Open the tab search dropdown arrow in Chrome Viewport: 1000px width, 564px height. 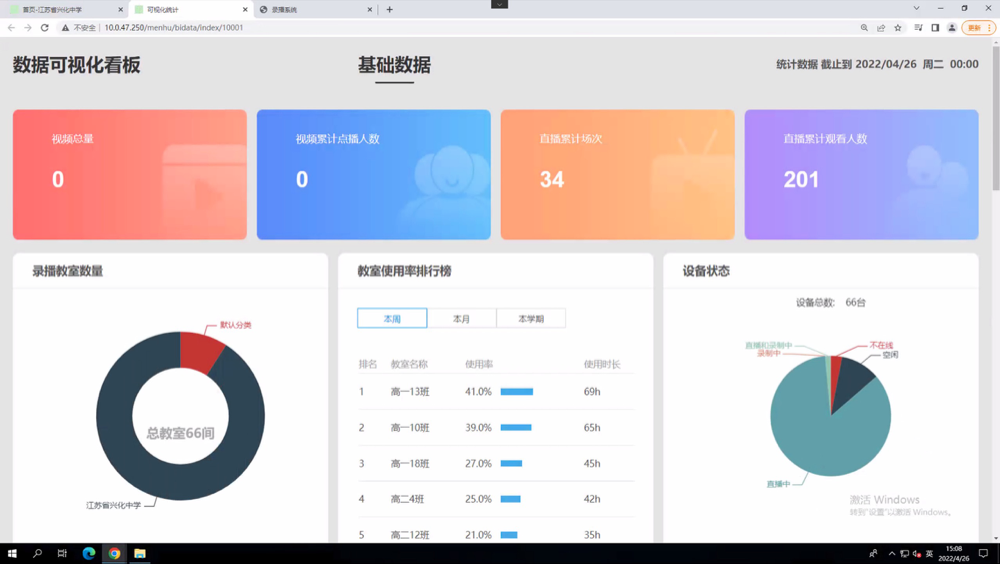[x=916, y=9]
